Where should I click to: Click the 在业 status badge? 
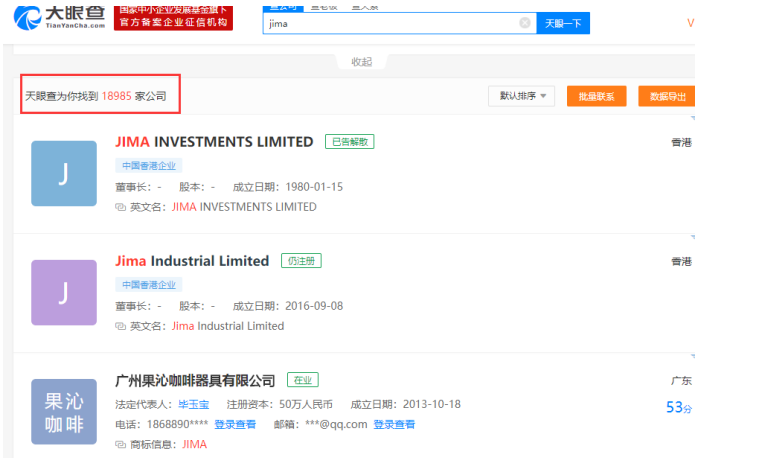point(303,380)
